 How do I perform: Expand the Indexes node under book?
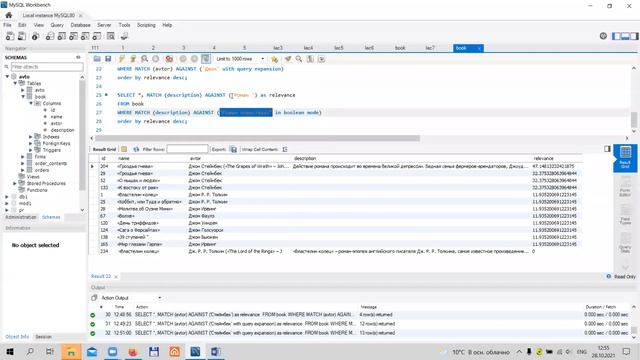tap(31, 137)
